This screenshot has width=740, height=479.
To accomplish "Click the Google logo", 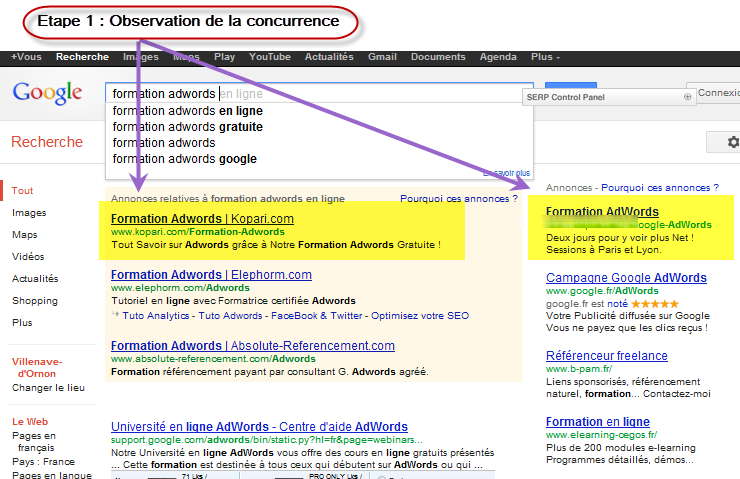I will point(47,93).
